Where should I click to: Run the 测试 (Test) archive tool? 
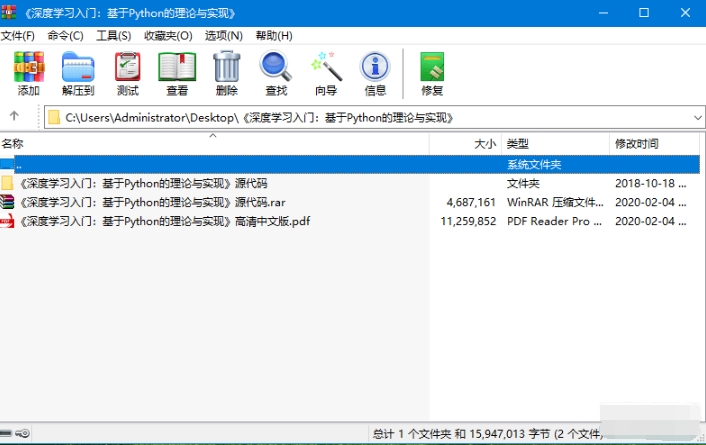tap(127, 67)
